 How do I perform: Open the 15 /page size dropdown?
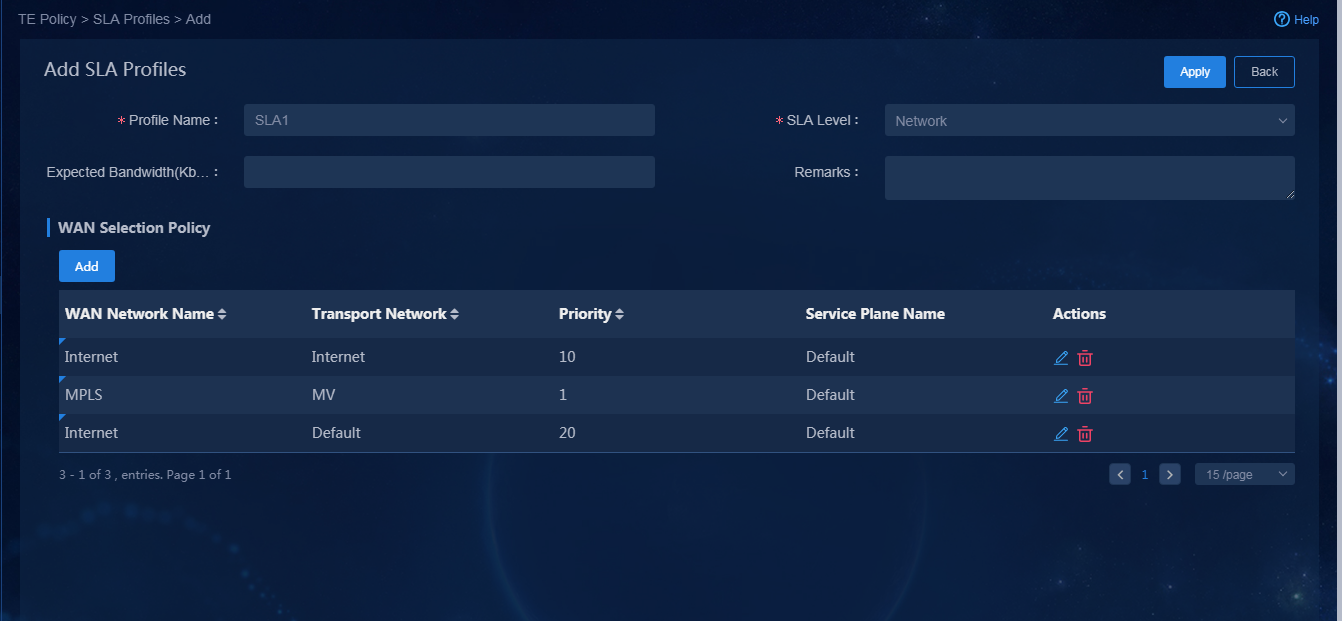click(x=1245, y=474)
